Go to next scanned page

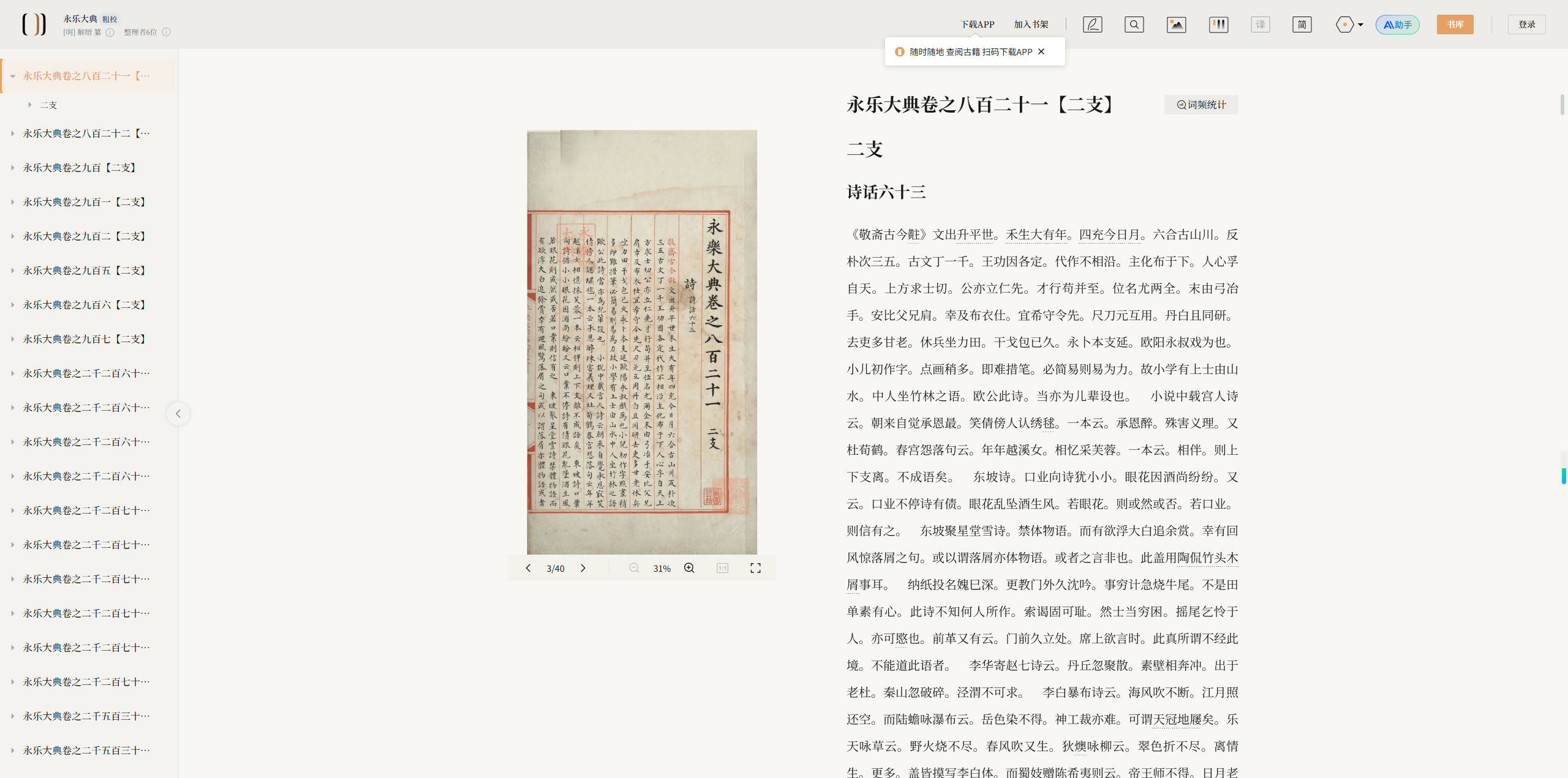click(x=583, y=568)
